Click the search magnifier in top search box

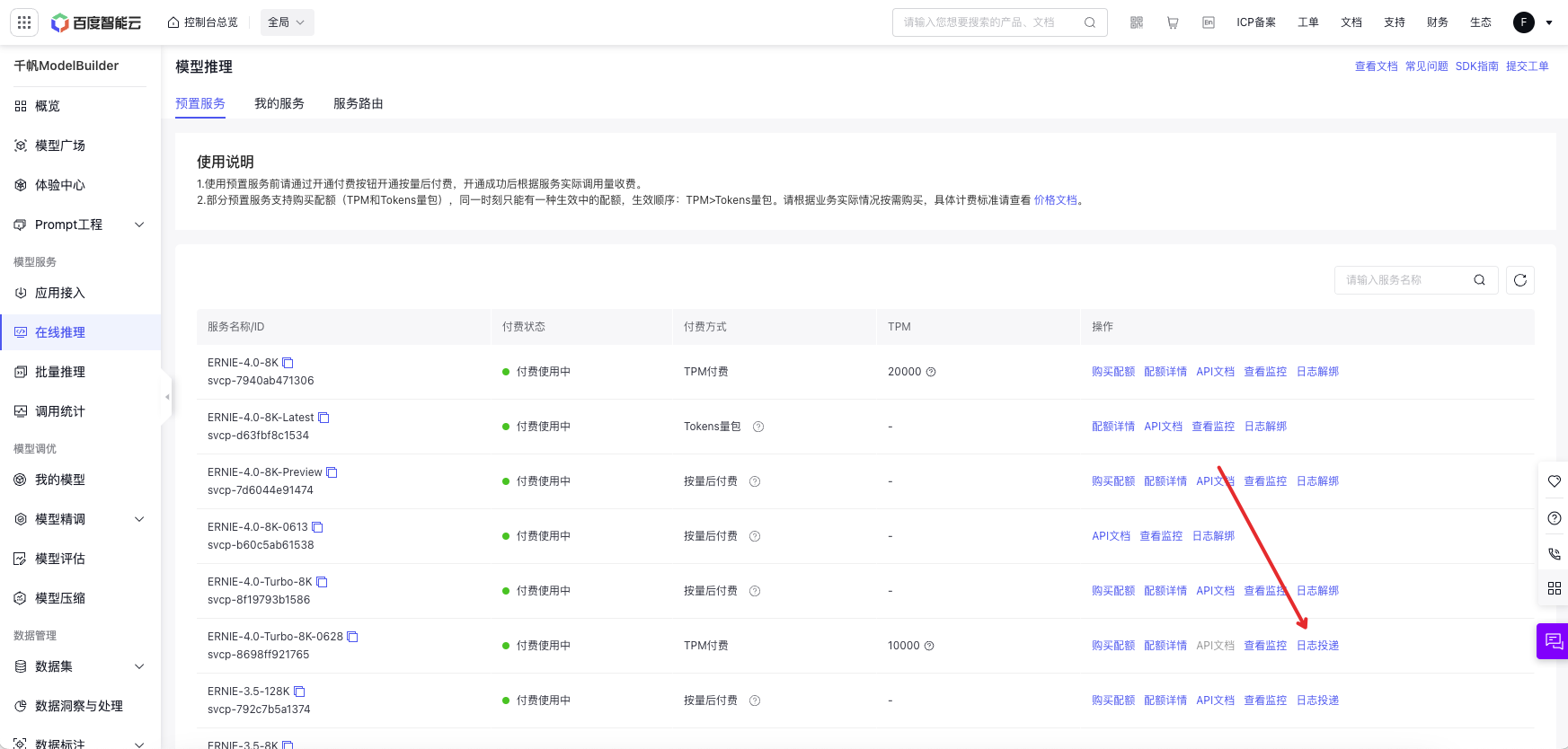click(x=1090, y=22)
